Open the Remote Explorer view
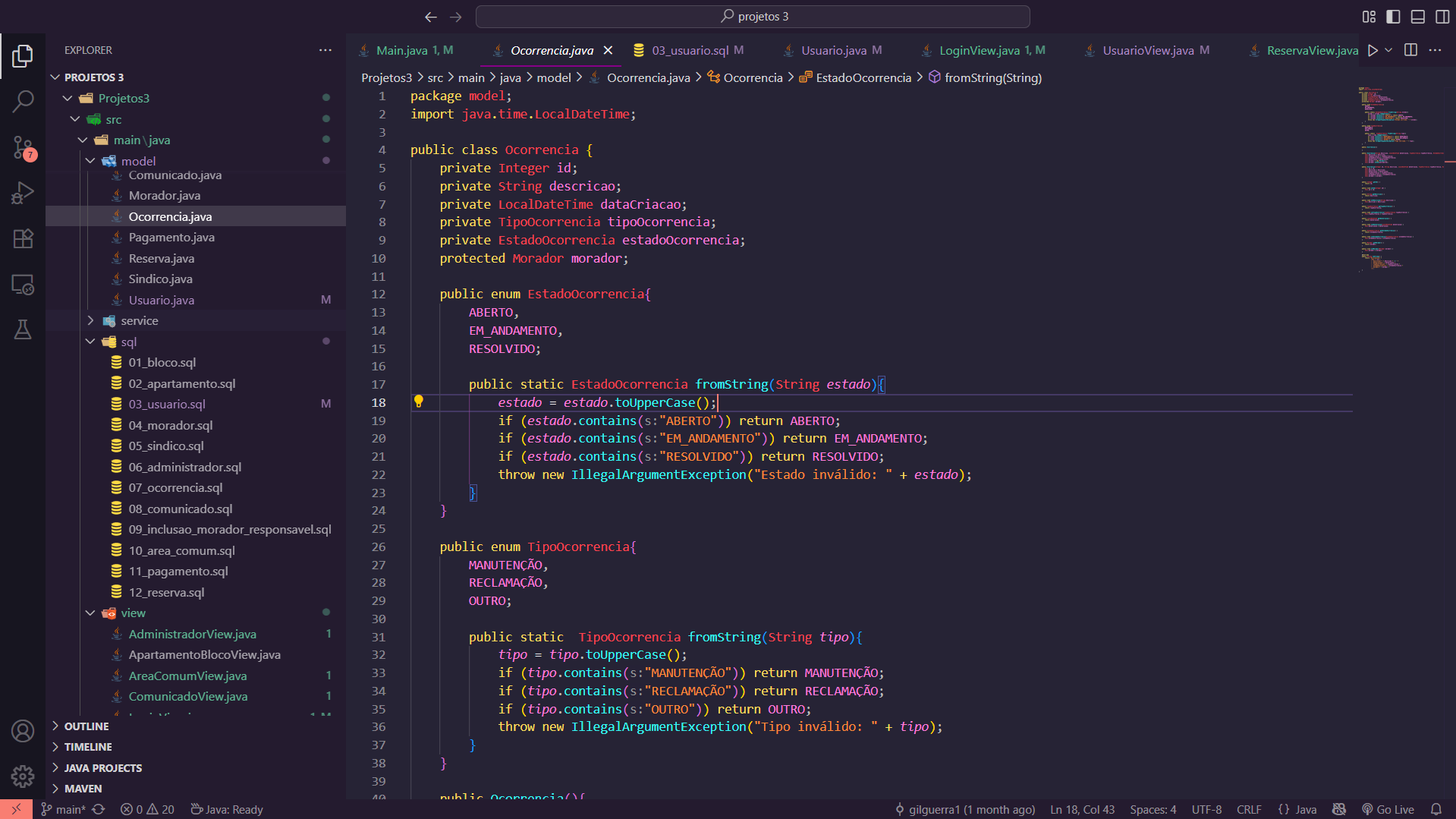The height and width of the screenshot is (819, 1456). pyautogui.click(x=23, y=285)
